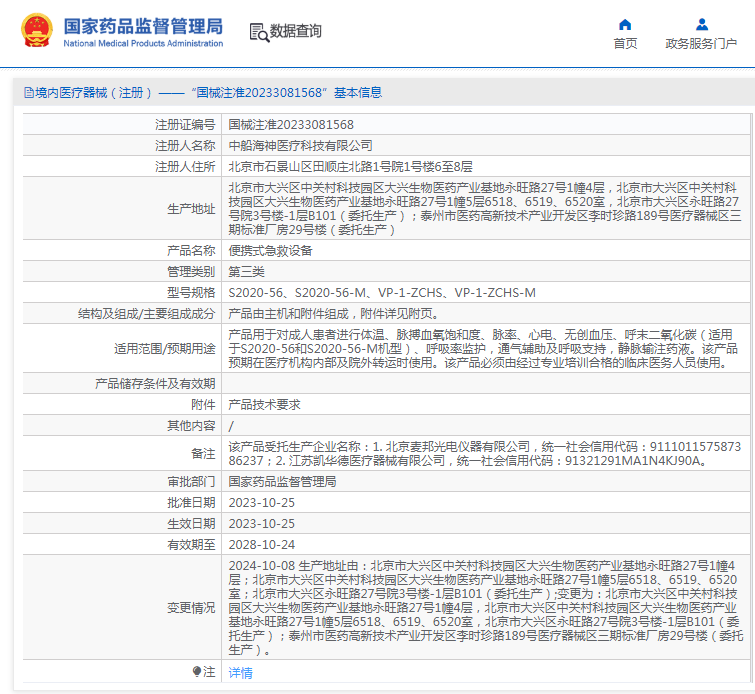
Task: Select 中船海神医疗科技有限公司 cell
Action: [x=300, y=145]
